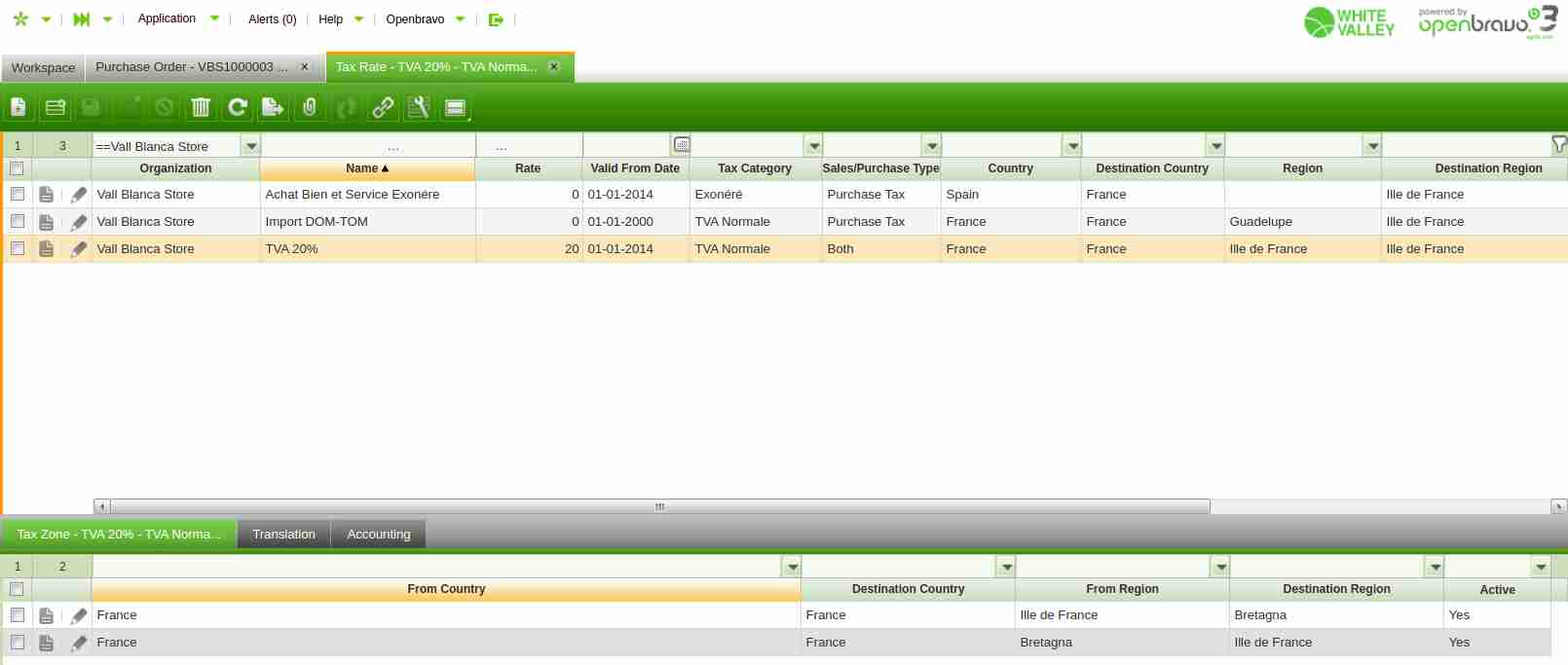Sort by the Rate column header
1568x665 pixels.
527,168
